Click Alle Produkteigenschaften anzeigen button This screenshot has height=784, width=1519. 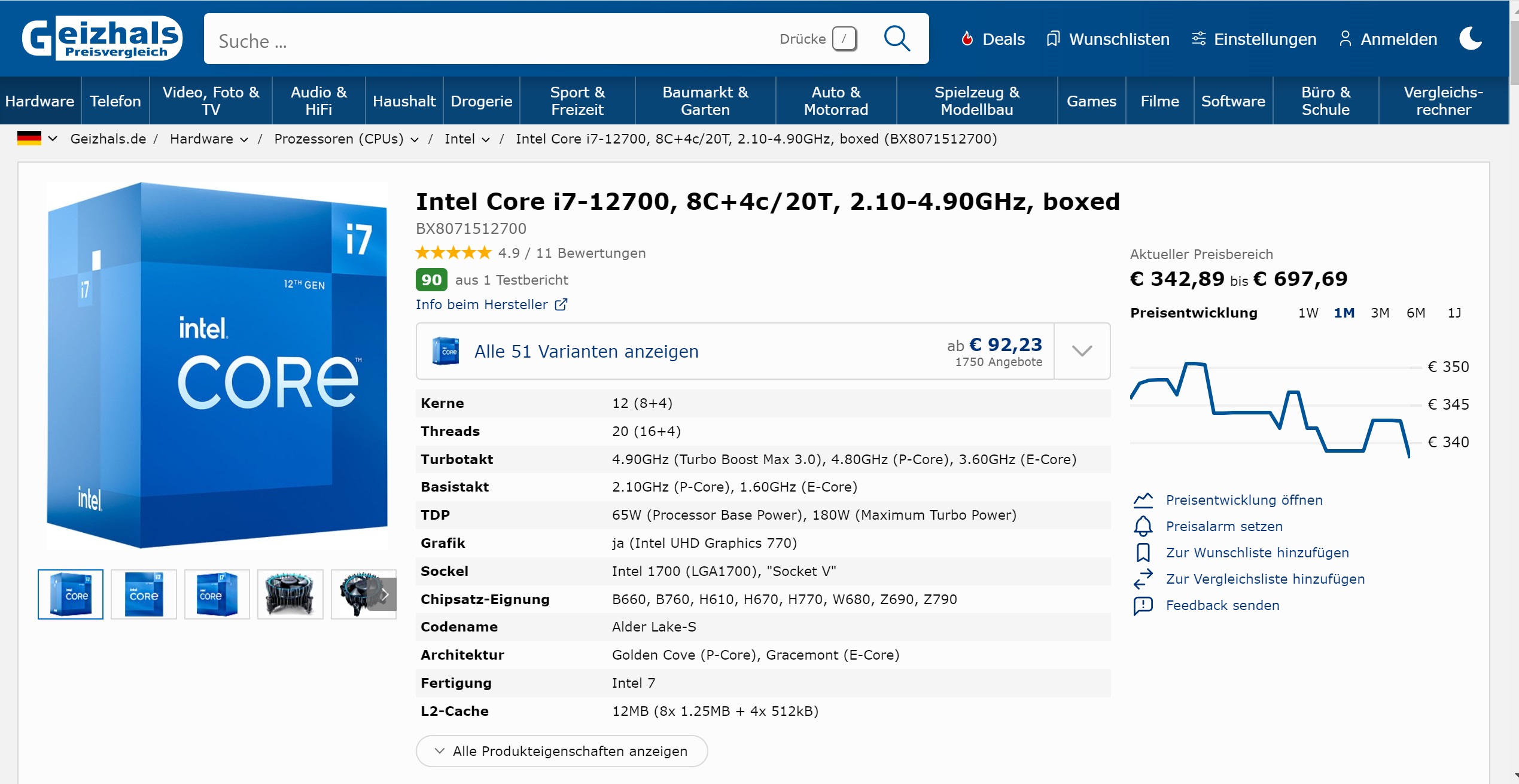point(561,751)
